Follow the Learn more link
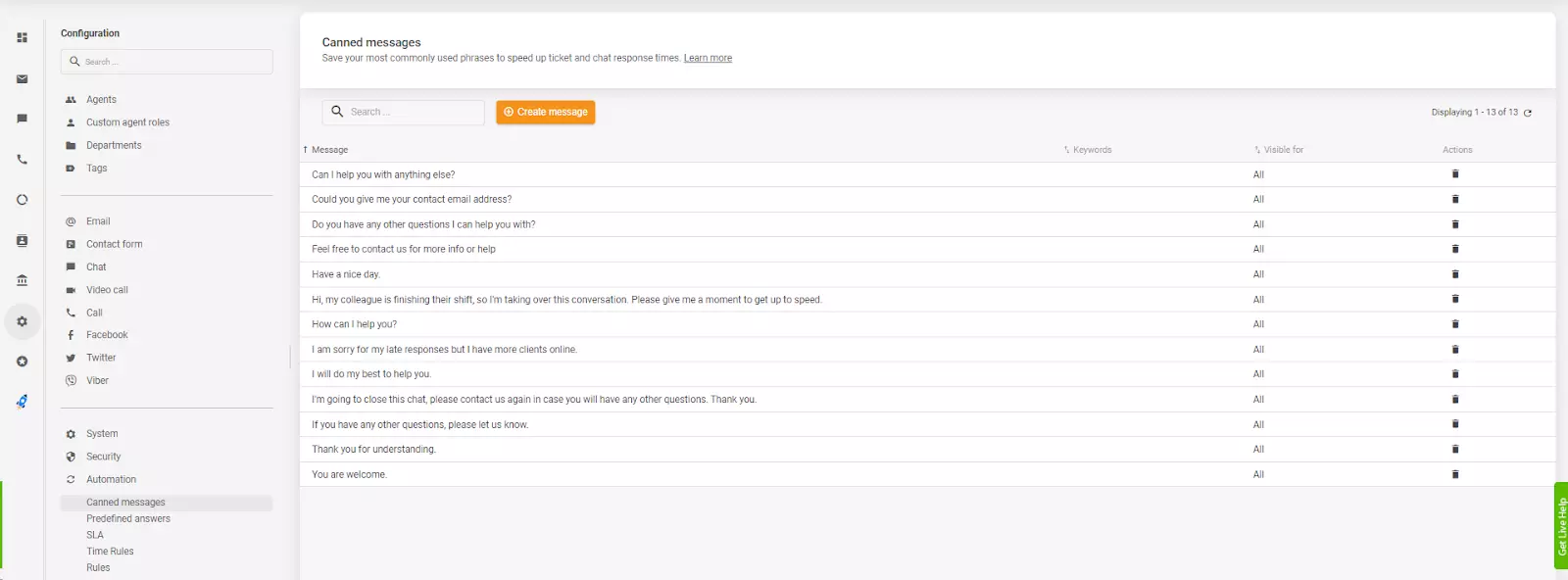This screenshot has height=580, width=1568. click(708, 59)
